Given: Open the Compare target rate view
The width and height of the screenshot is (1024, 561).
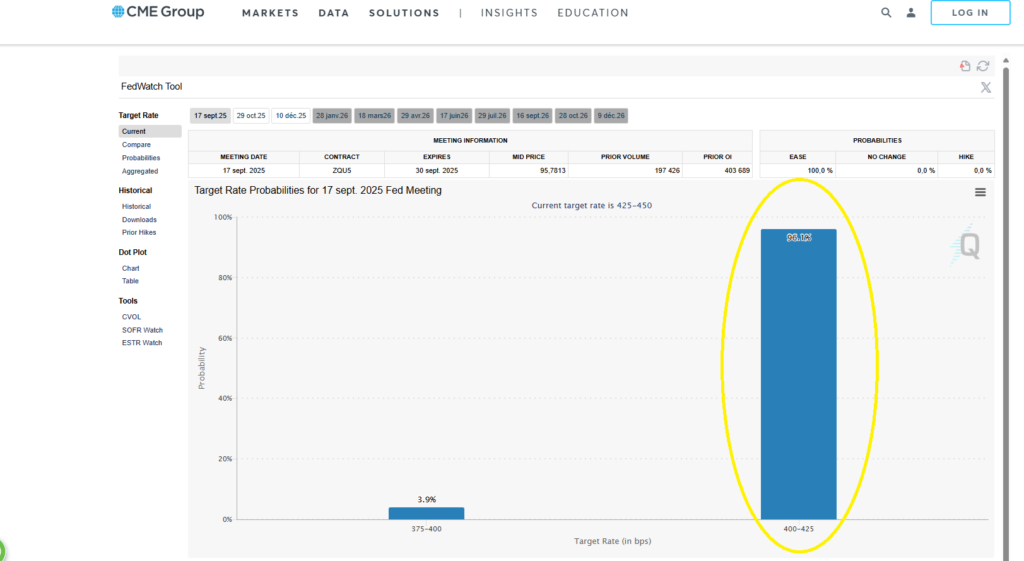Looking at the screenshot, I should 136,145.
